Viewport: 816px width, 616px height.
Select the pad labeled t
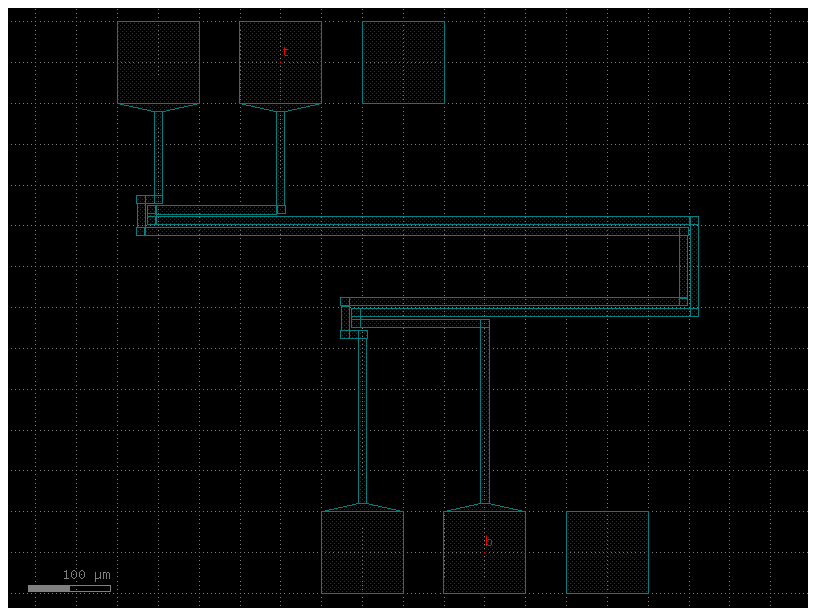[280, 60]
